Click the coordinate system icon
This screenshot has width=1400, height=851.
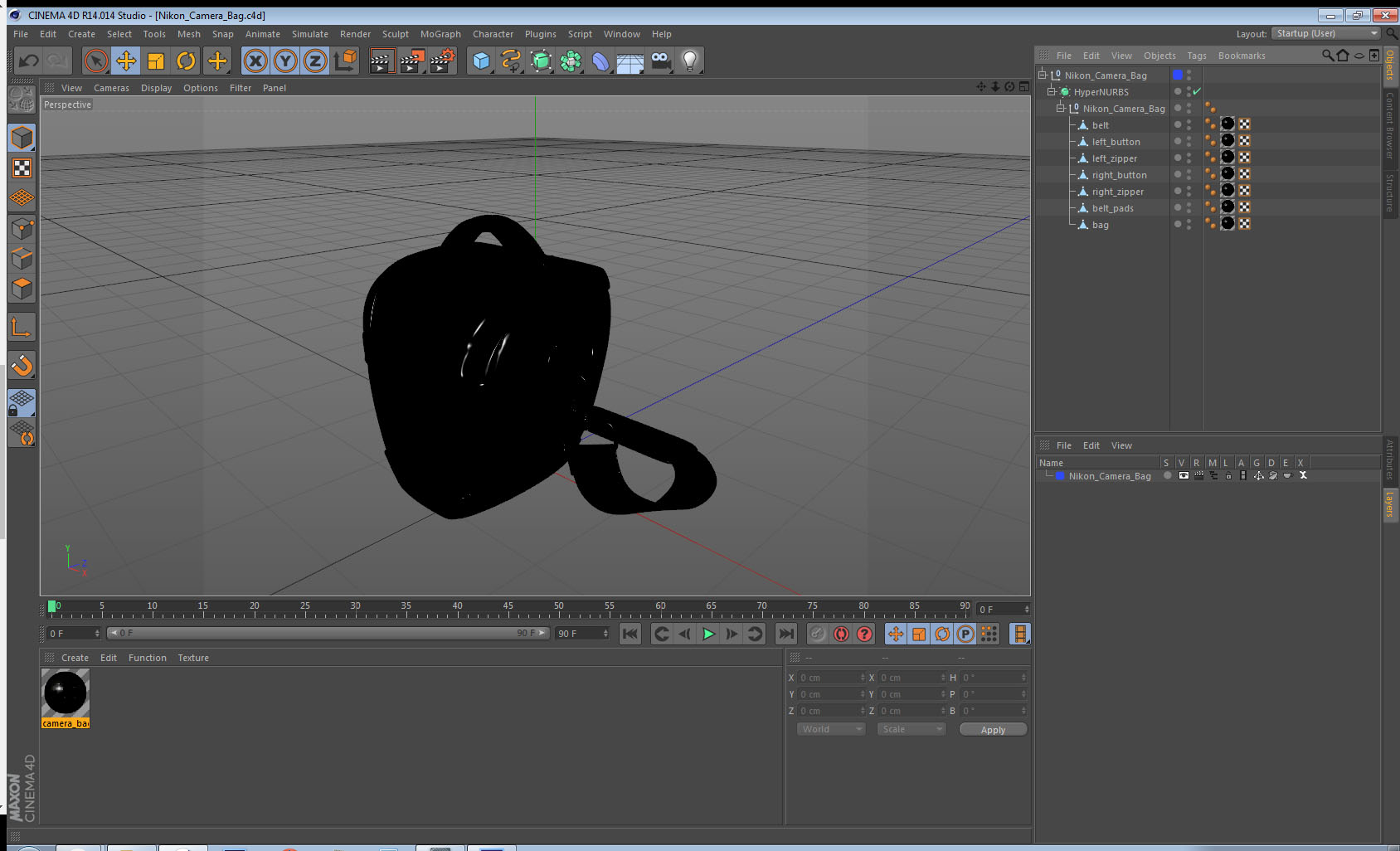coord(345,61)
